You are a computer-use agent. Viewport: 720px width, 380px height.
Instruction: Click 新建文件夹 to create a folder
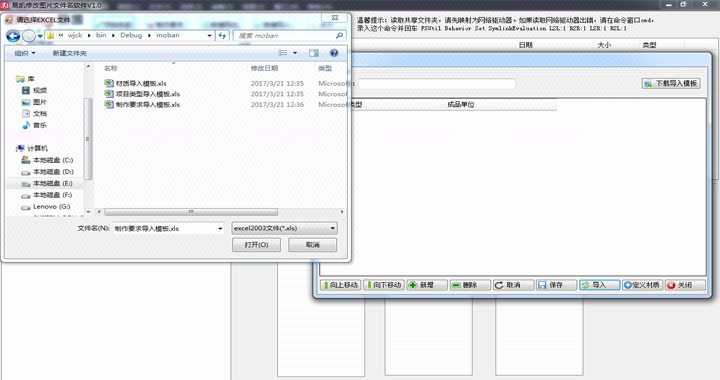69,53
